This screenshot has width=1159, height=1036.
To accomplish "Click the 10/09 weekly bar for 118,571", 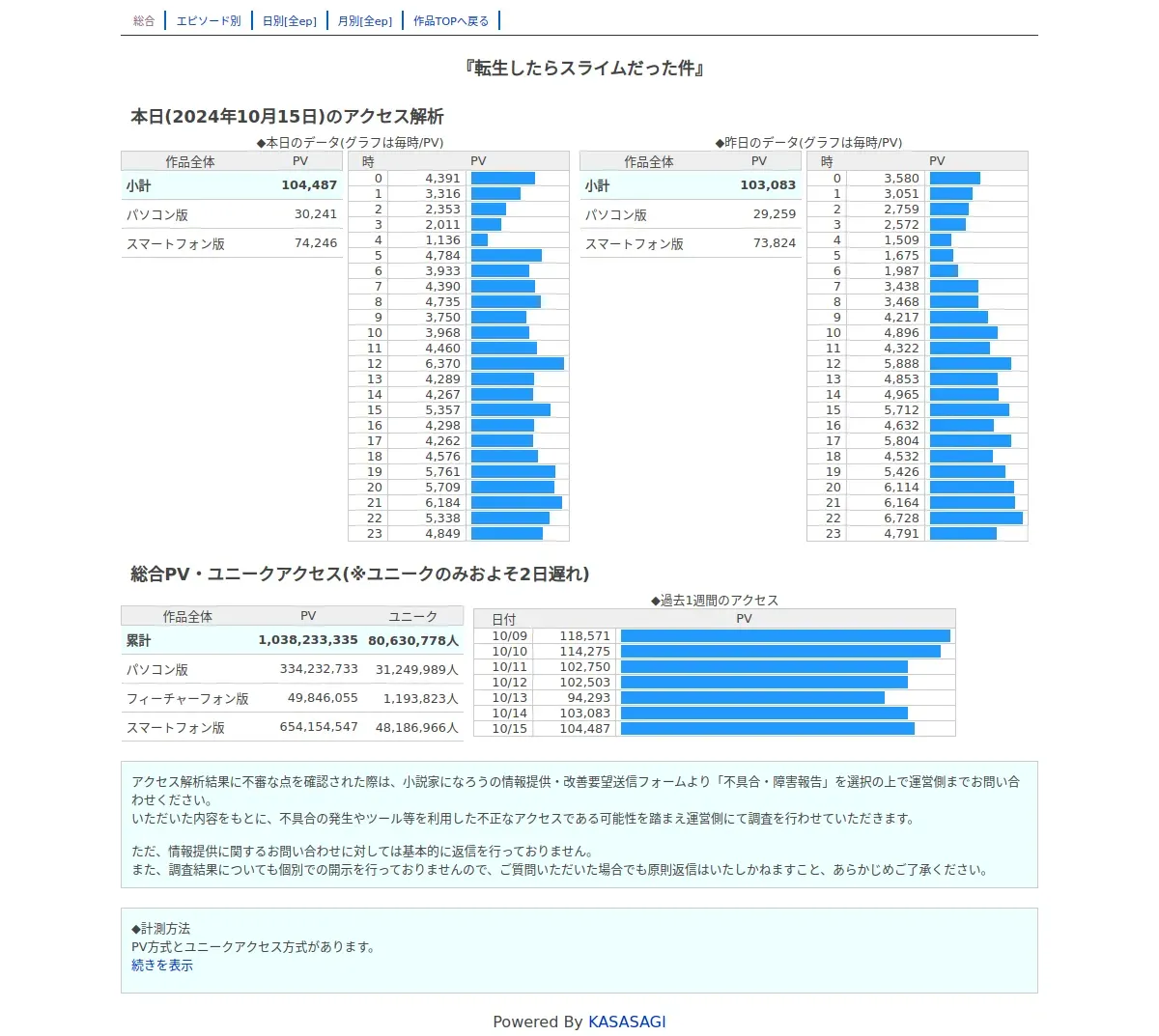I will tap(785, 636).
